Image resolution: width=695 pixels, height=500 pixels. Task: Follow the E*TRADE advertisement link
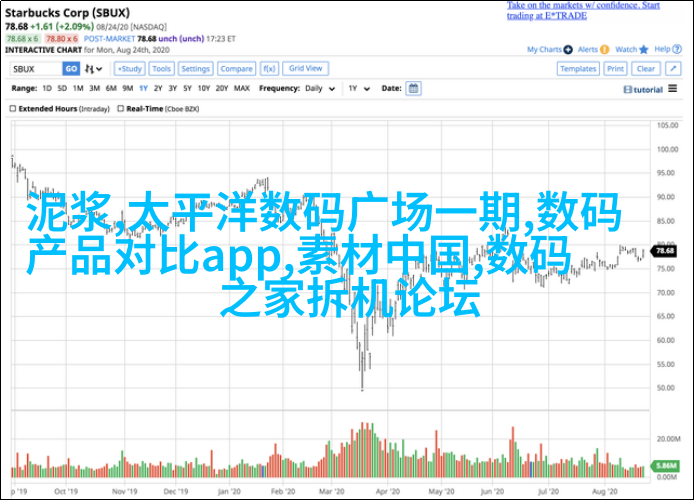tap(583, 11)
